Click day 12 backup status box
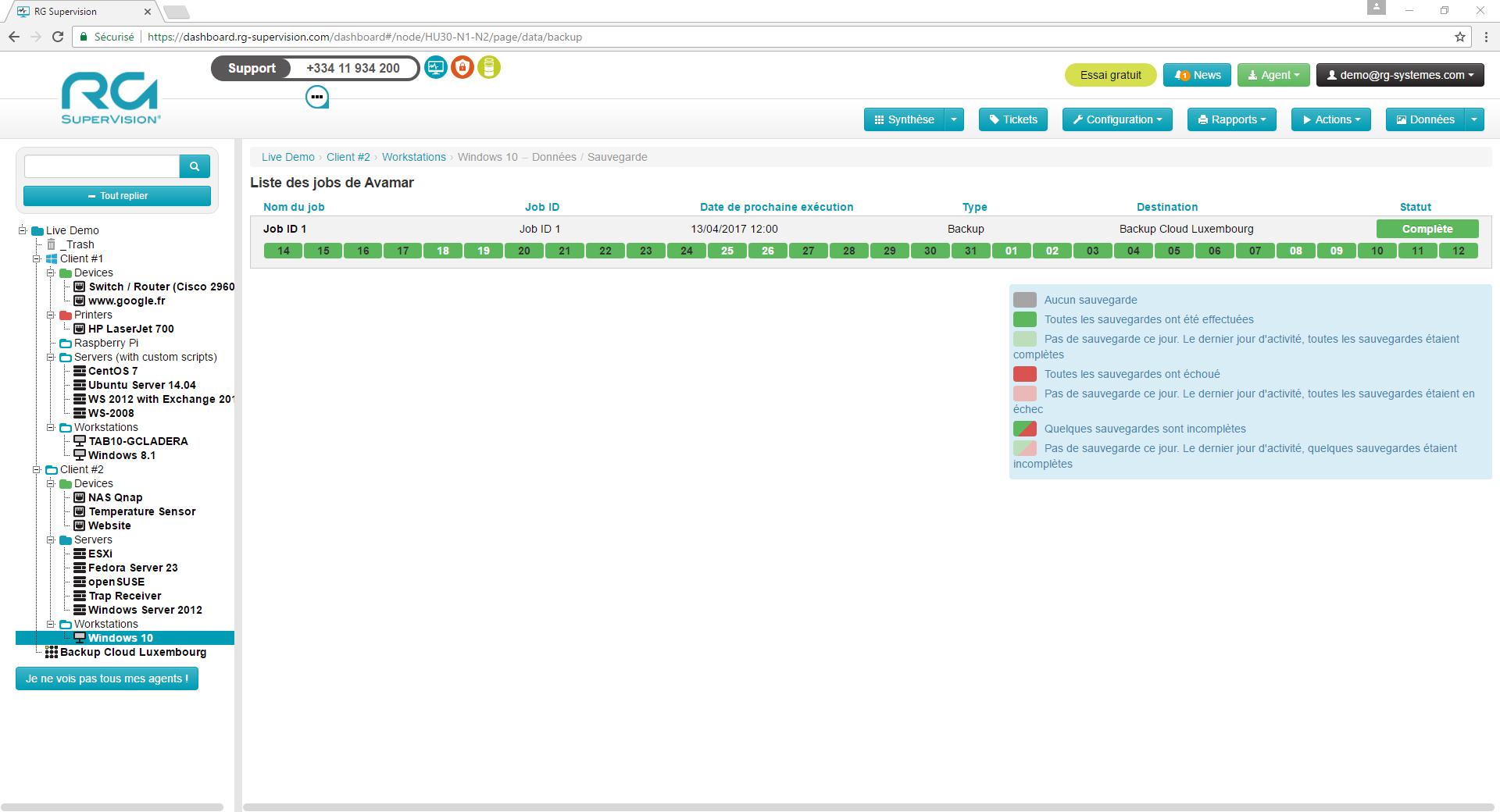This screenshot has width=1500, height=812. coord(1459,251)
